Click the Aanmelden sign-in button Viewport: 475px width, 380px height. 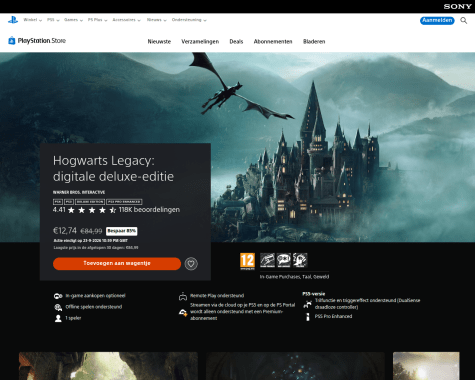pos(437,21)
